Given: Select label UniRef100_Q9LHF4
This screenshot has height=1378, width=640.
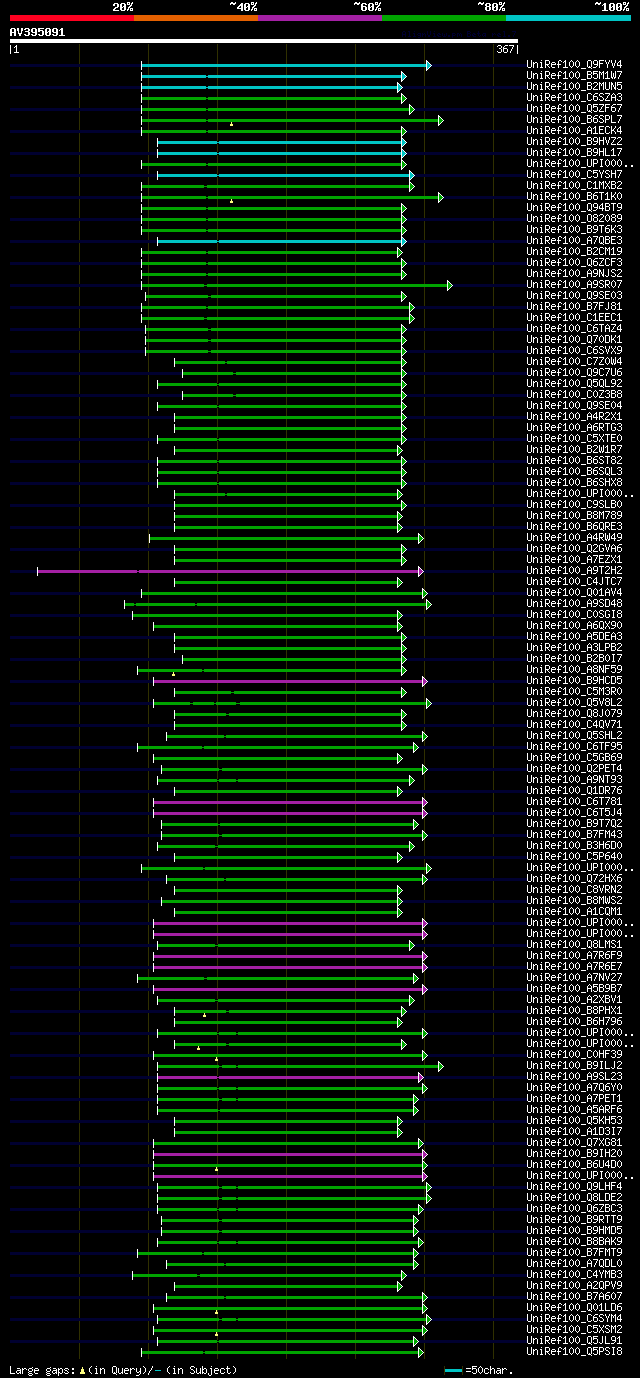Looking at the screenshot, I should 574,1187.
